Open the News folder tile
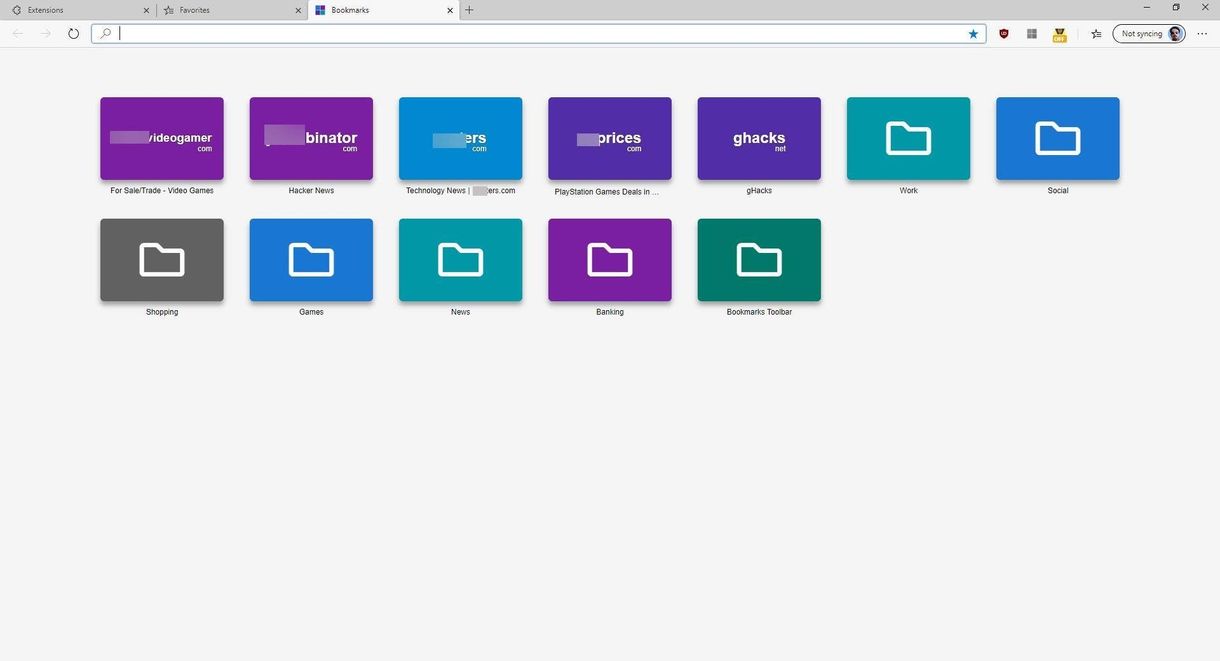Screen dimensions: 1220x661 [x=460, y=260]
